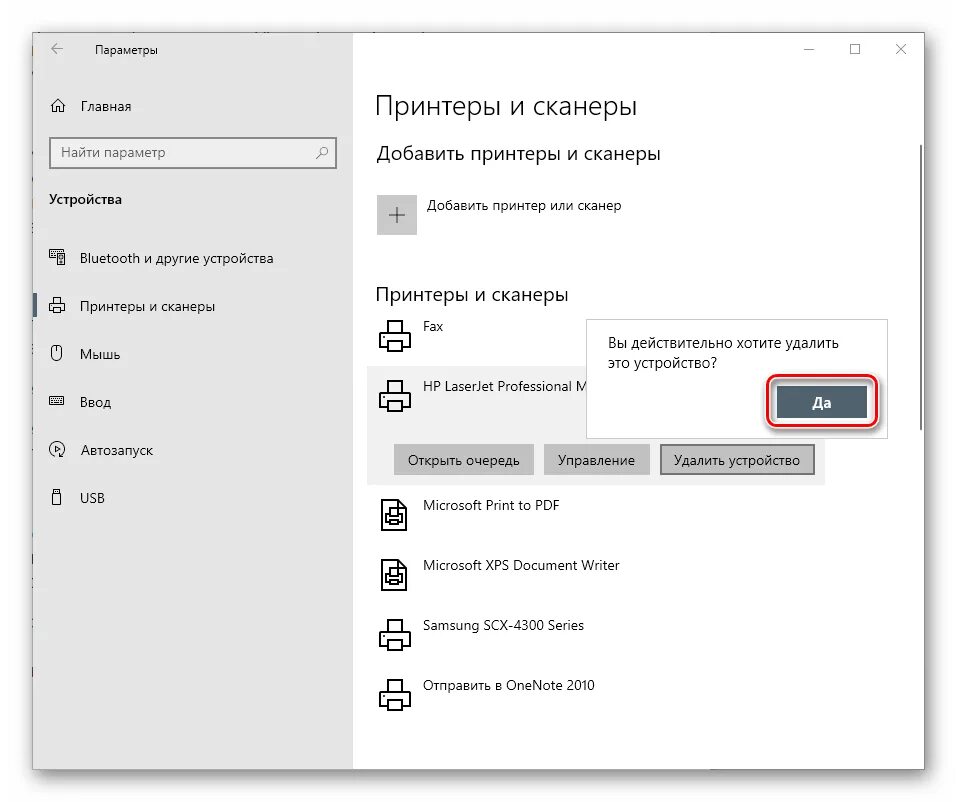The height and width of the screenshot is (802, 957).
Task: Select Главная in the sidebar
Action: point(106,106)
